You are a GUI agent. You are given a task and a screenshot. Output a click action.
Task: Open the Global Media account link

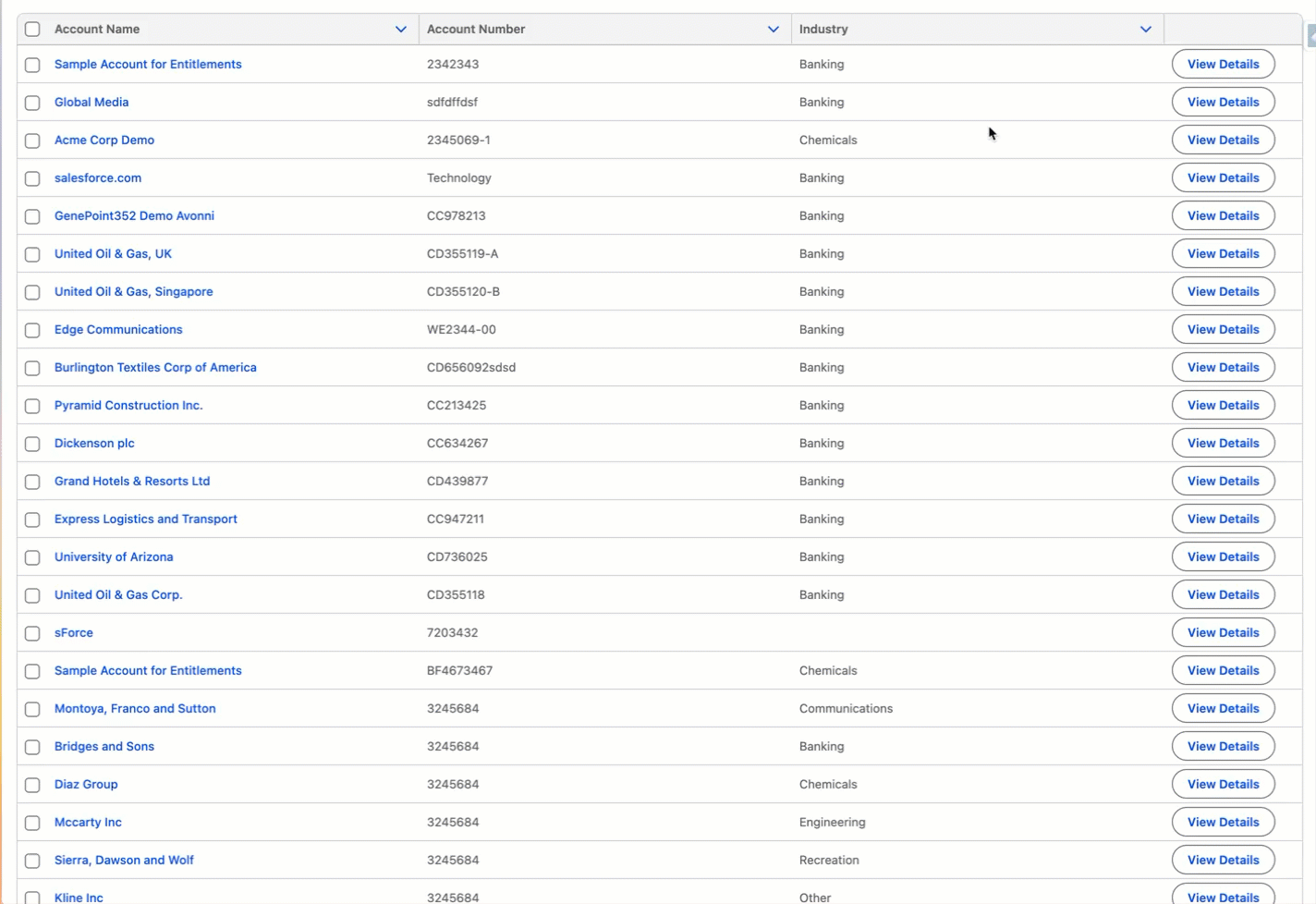click(x=91, y=103)
